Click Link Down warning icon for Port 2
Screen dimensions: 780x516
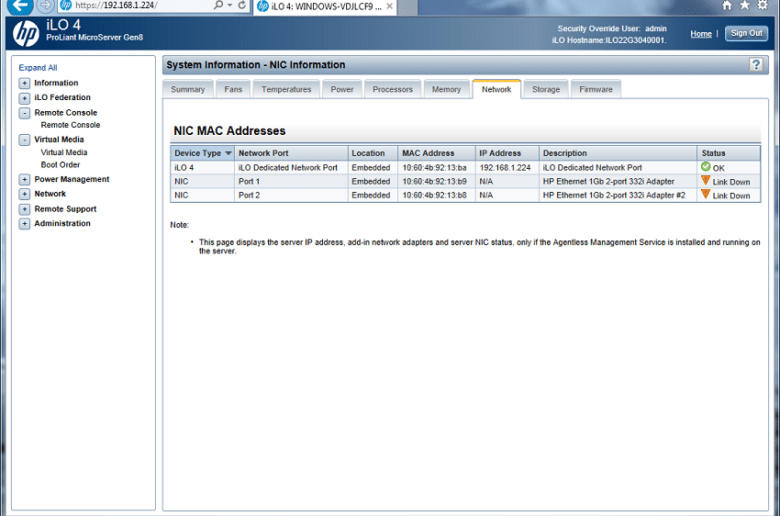(x=705, y=194)
